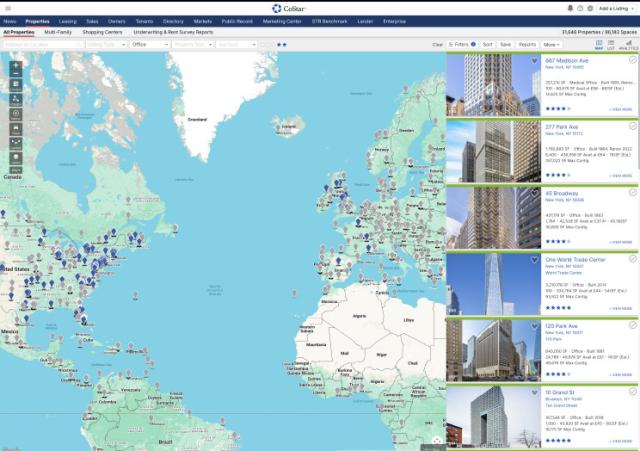Click View More on 45 Broadway card
This screenshot has width=640, height=451.
coord(620,242)
